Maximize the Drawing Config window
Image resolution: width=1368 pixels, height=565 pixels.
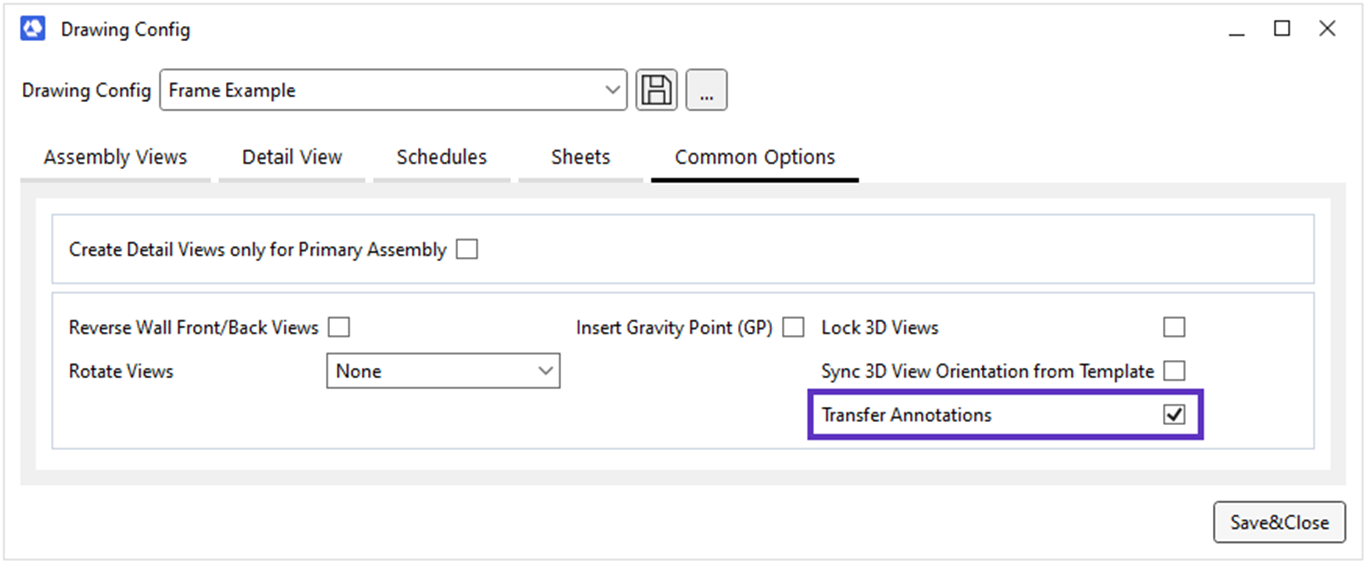coord(1282,29)
